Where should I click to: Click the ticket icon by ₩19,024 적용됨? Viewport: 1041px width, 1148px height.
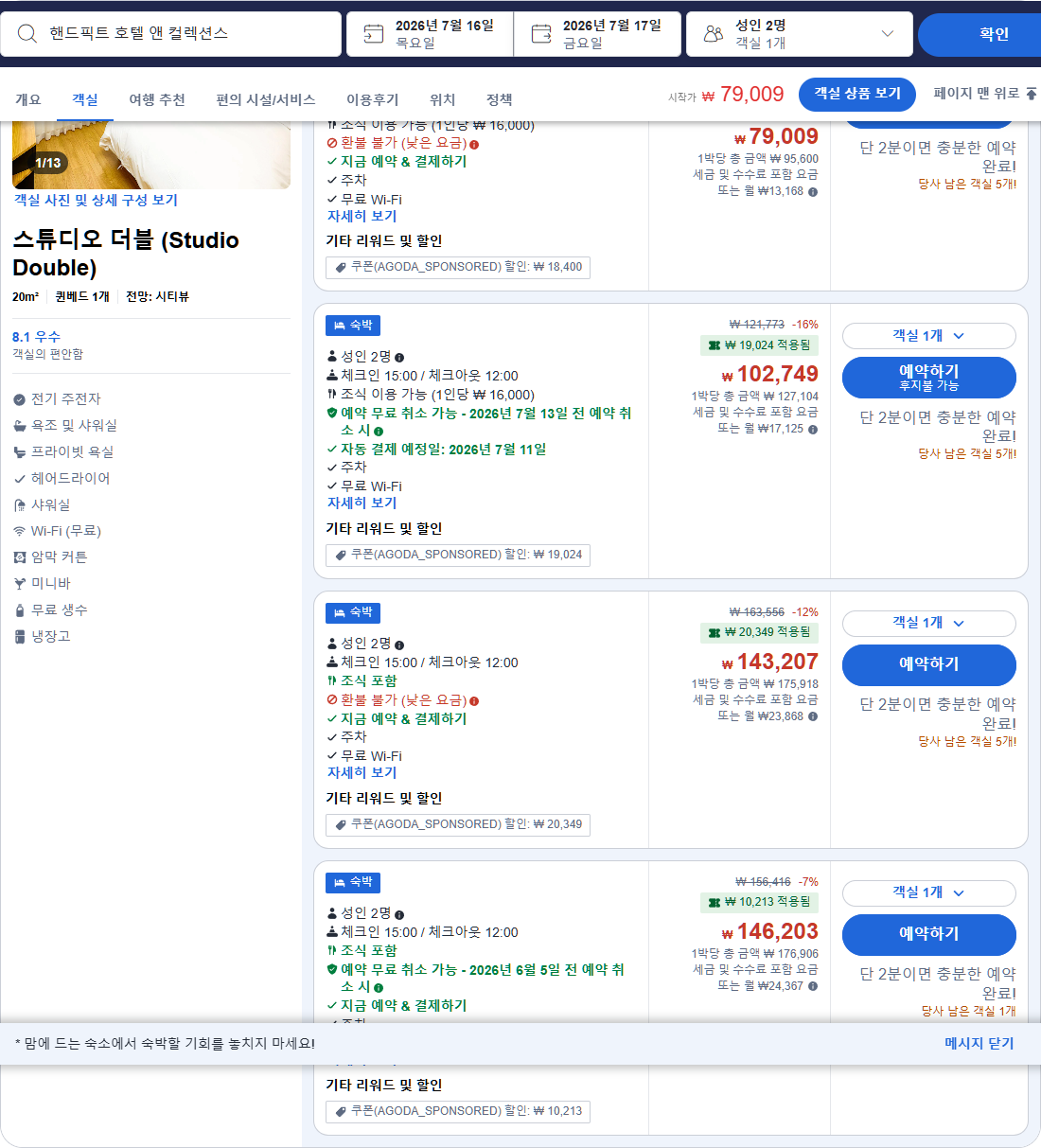point(715,345)
